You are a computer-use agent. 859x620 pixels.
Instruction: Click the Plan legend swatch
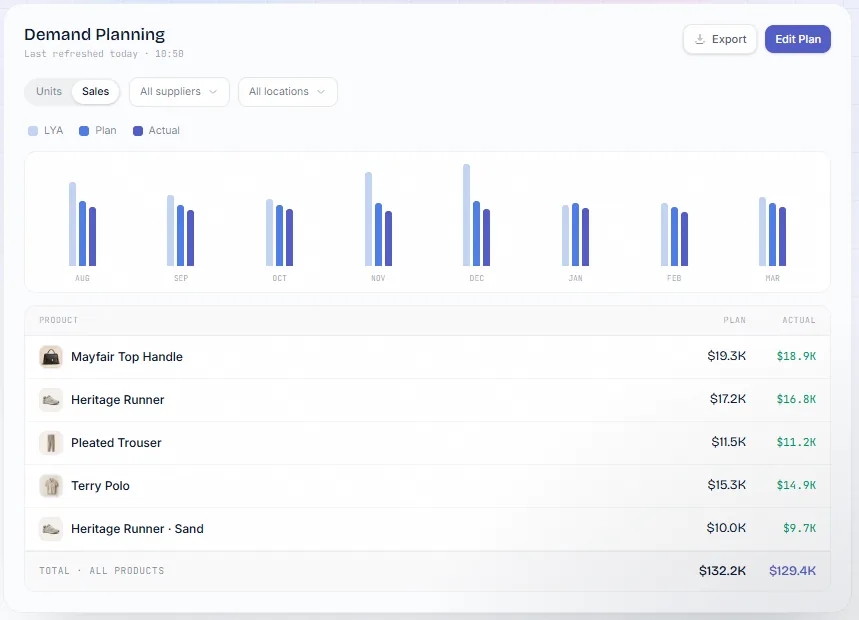84,131
